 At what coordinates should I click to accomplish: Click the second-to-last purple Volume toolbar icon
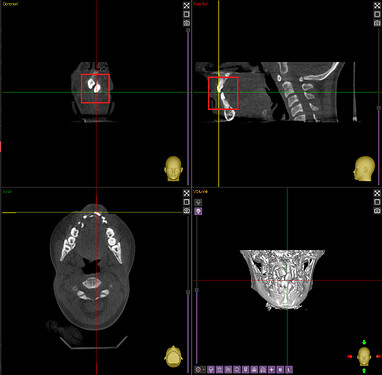(280, 369)
